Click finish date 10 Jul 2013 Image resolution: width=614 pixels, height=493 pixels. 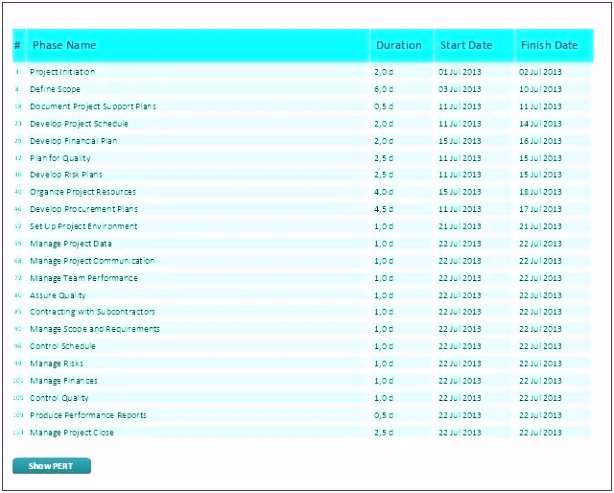[x=540, y=89]
